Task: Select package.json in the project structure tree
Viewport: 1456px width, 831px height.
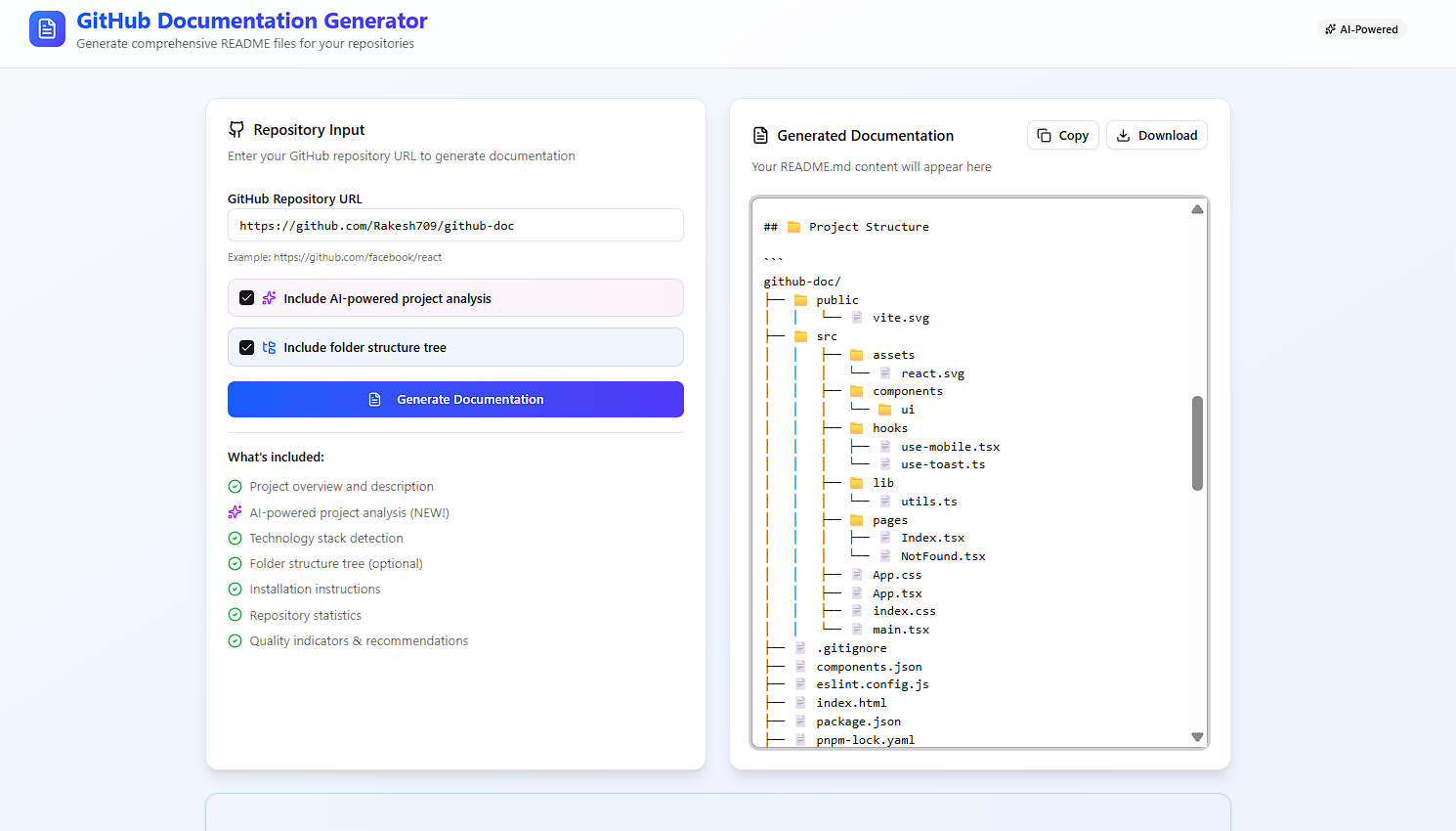Action: point(859,721)
